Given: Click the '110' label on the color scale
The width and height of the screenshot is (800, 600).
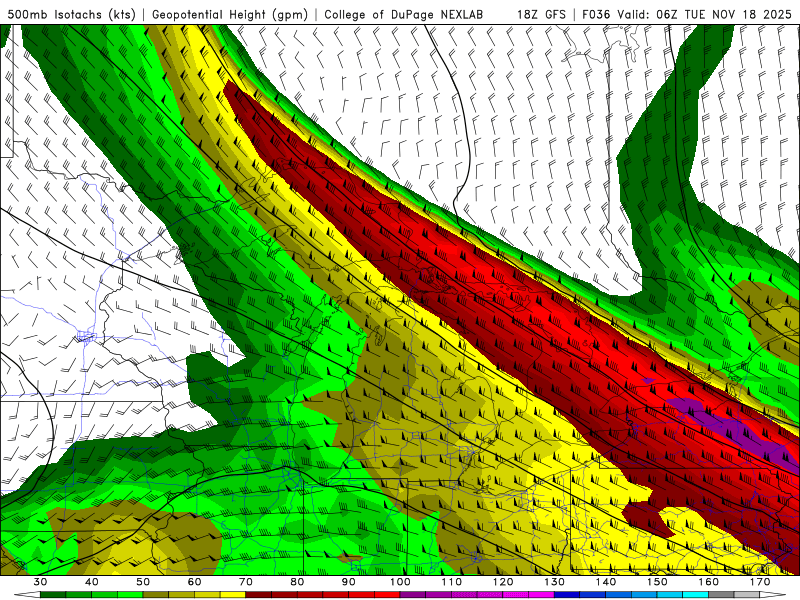Looking at the screenshot, I should coord(452,582).
